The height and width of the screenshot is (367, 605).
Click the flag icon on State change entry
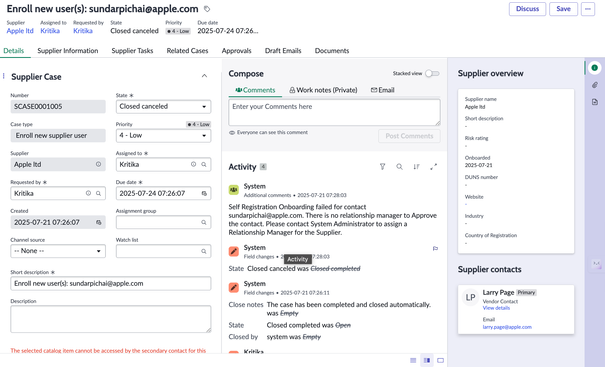(x=435, y=249)
